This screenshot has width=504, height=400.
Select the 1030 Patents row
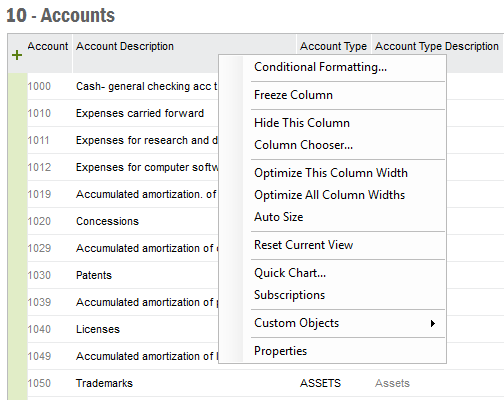[123, 275]
